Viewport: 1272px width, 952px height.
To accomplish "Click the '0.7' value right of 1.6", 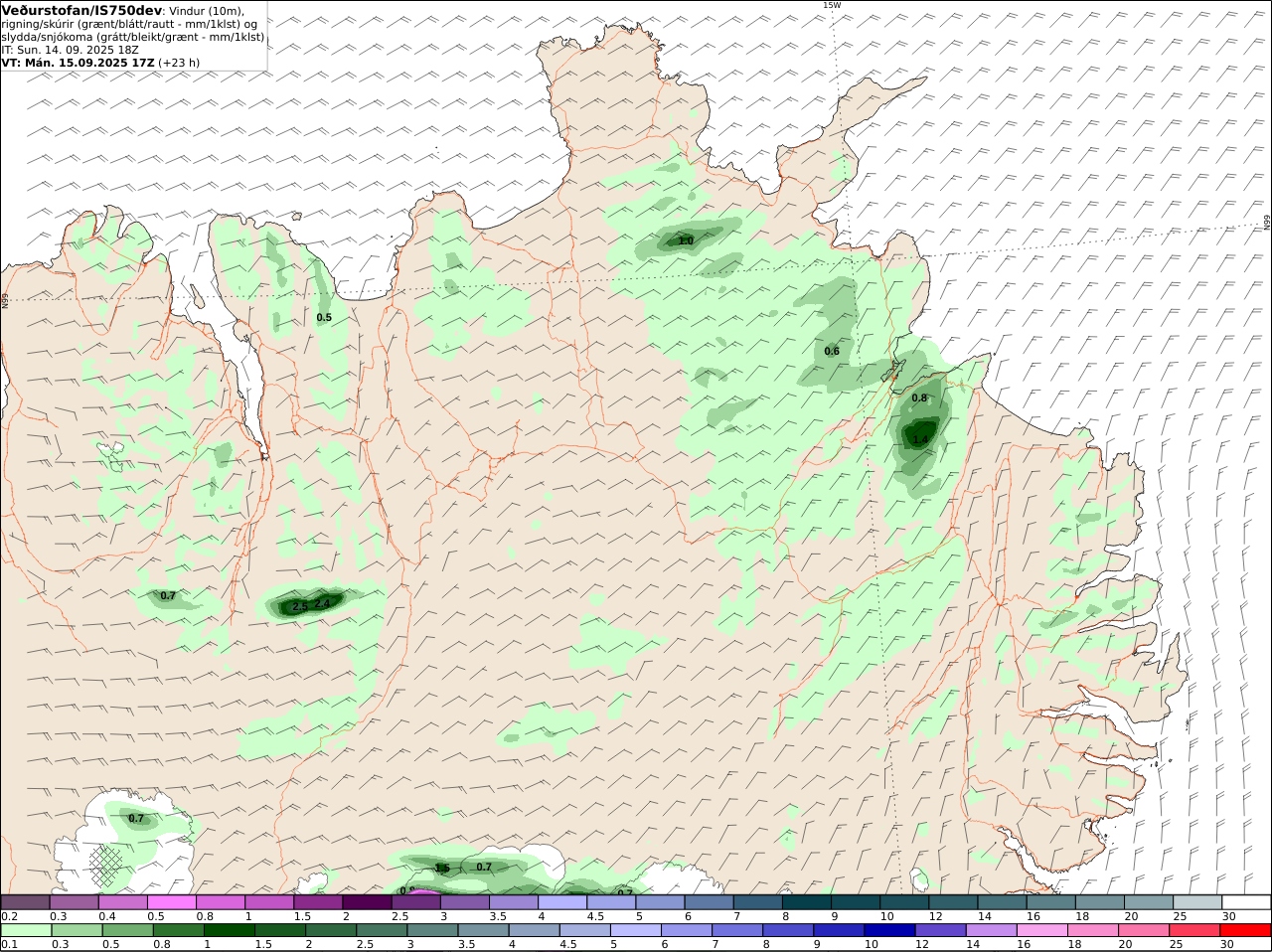I will (484, 867).
